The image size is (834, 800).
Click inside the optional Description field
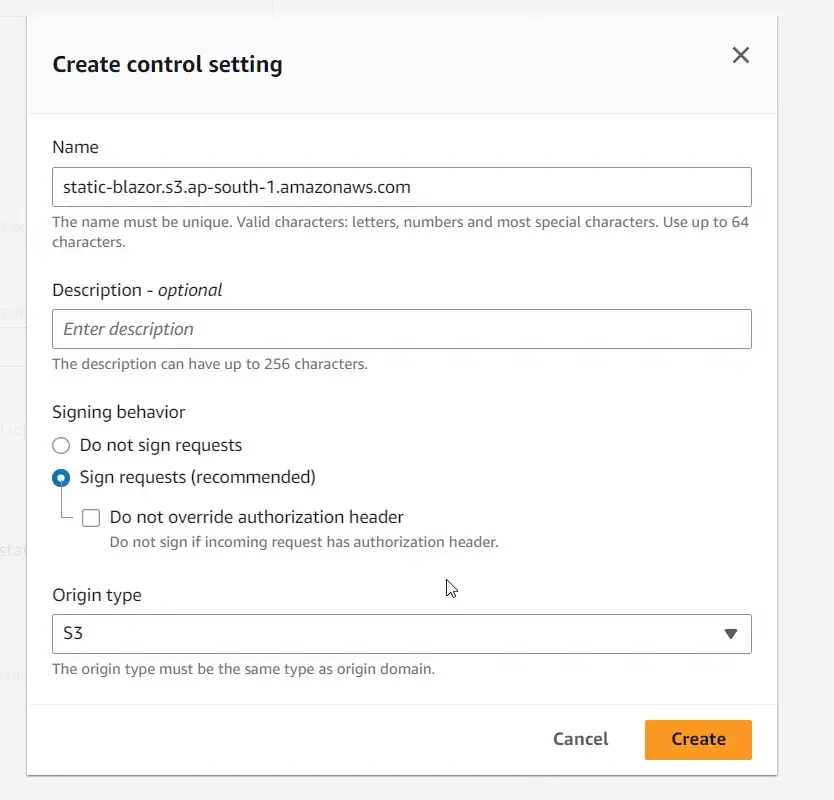pyautogui.click(x=400, y=329)
